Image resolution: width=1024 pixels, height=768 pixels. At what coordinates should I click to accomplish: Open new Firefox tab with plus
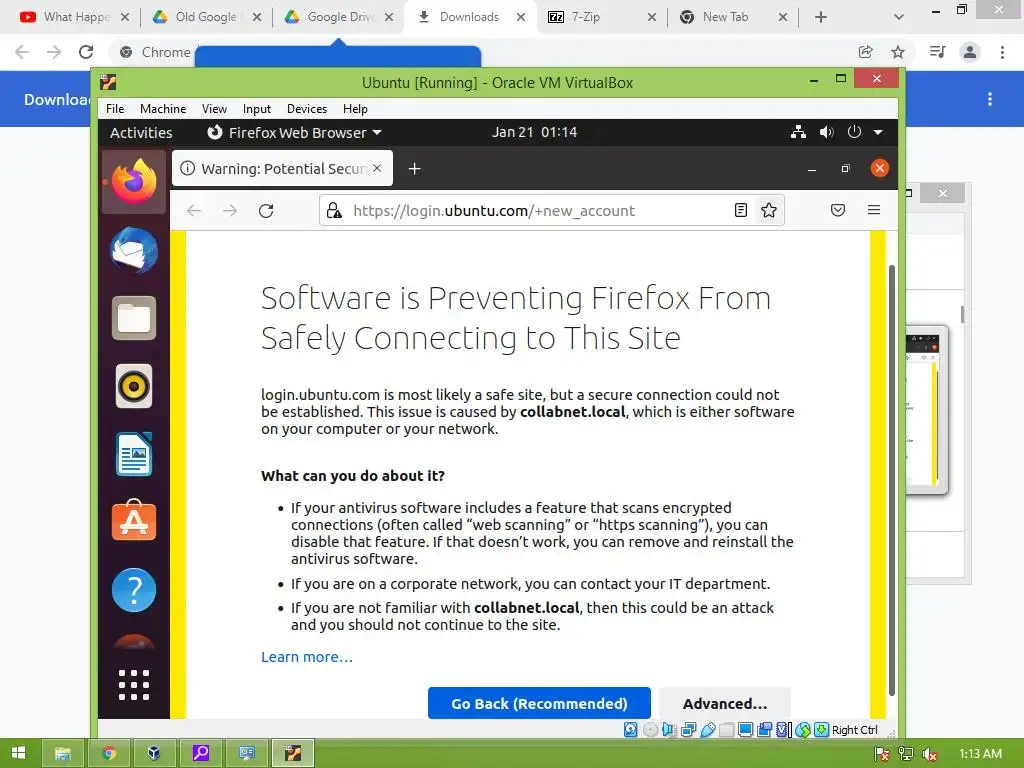(x=414, y=168)
